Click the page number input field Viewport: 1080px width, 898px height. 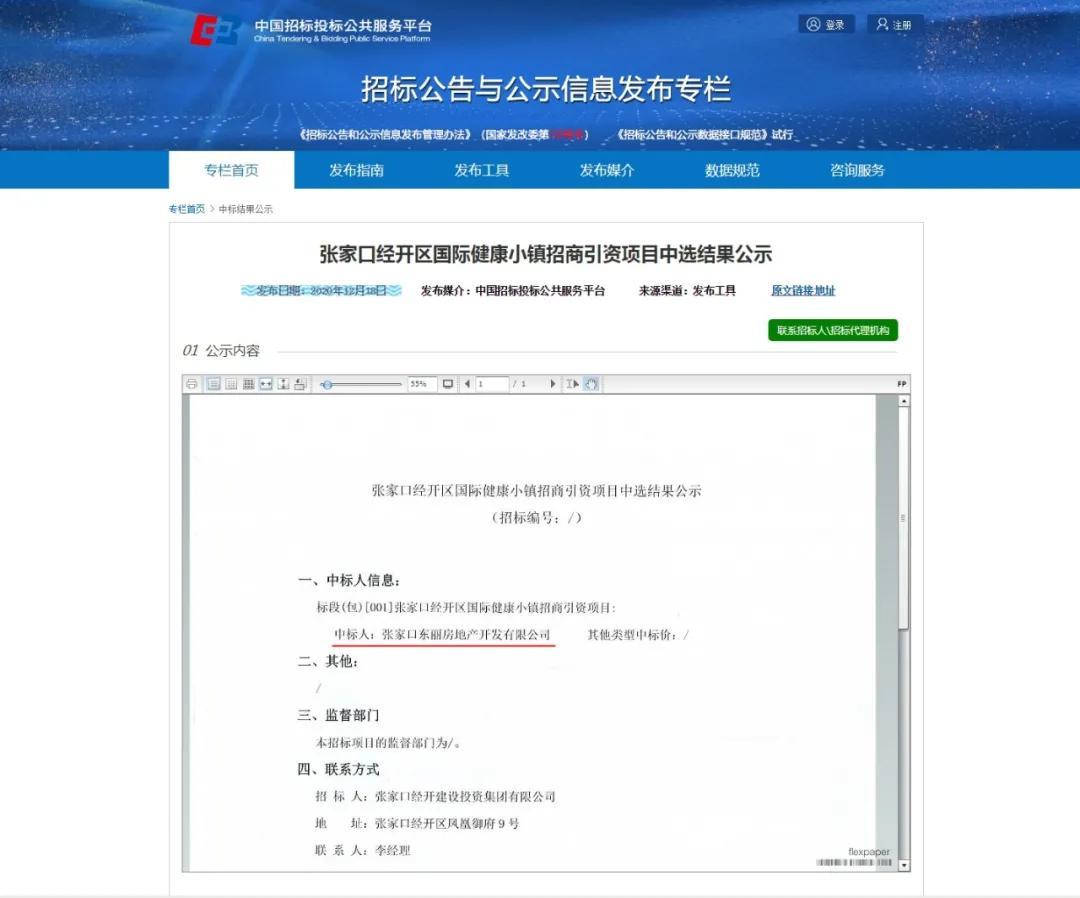492,384
